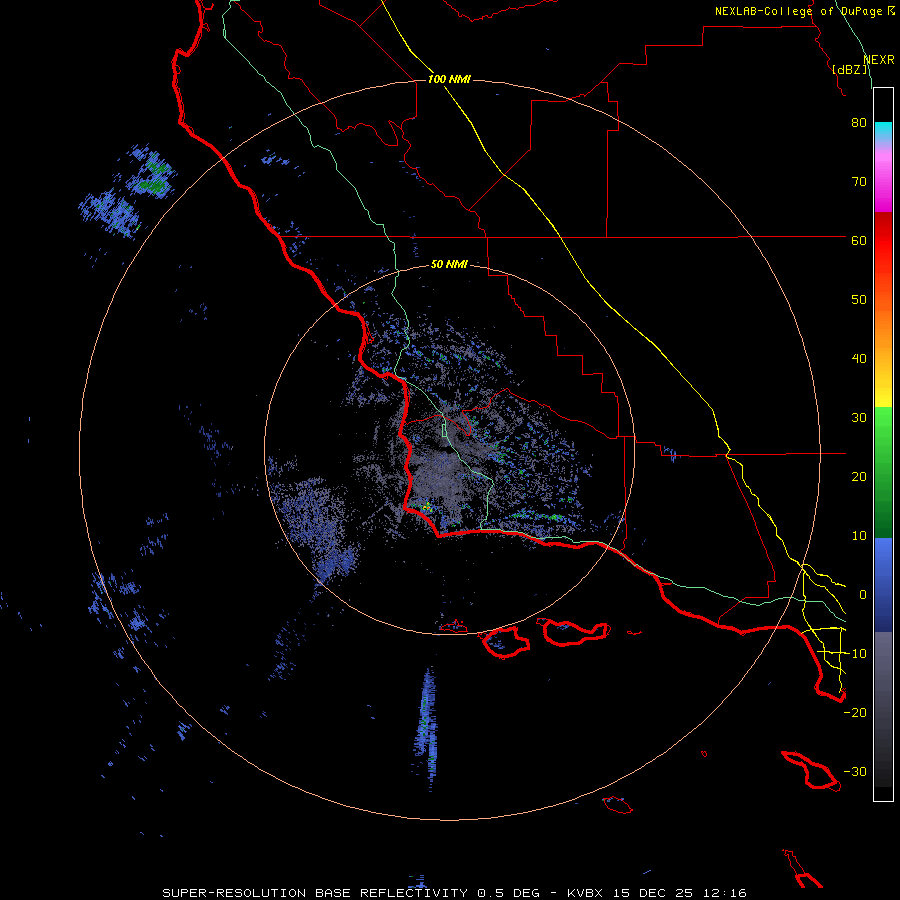Click the yellow-green echo core near the coast
Image resolution: width=900 pixels, height=900 pixels.
[426, 507]
